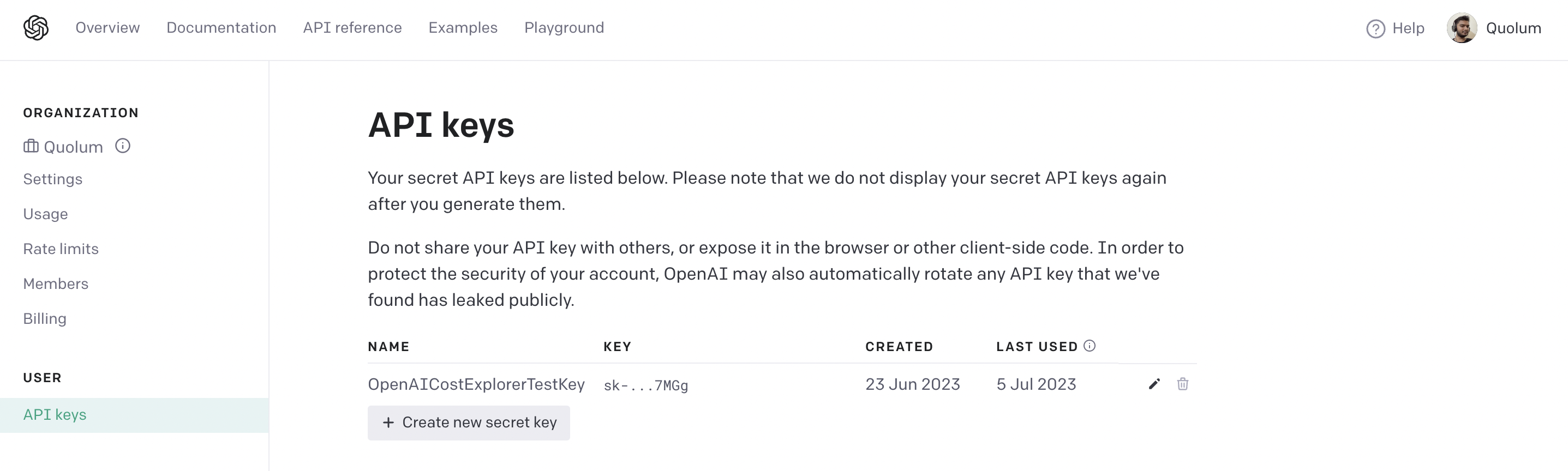Go to Documentation
The height and width of the screenshot is (471, 1568).
coord(221,28)
